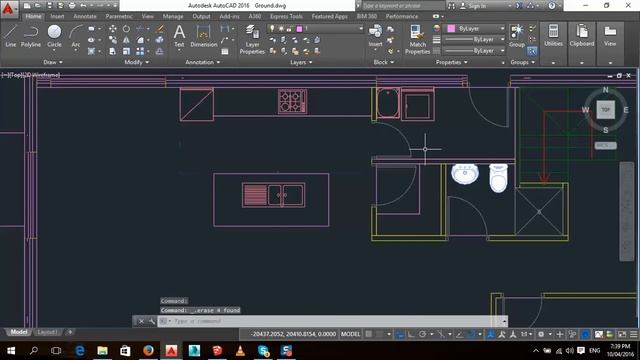Insert a Table from Annotation panel
This screenshot has width=640, height=360.
coord(225,51)
